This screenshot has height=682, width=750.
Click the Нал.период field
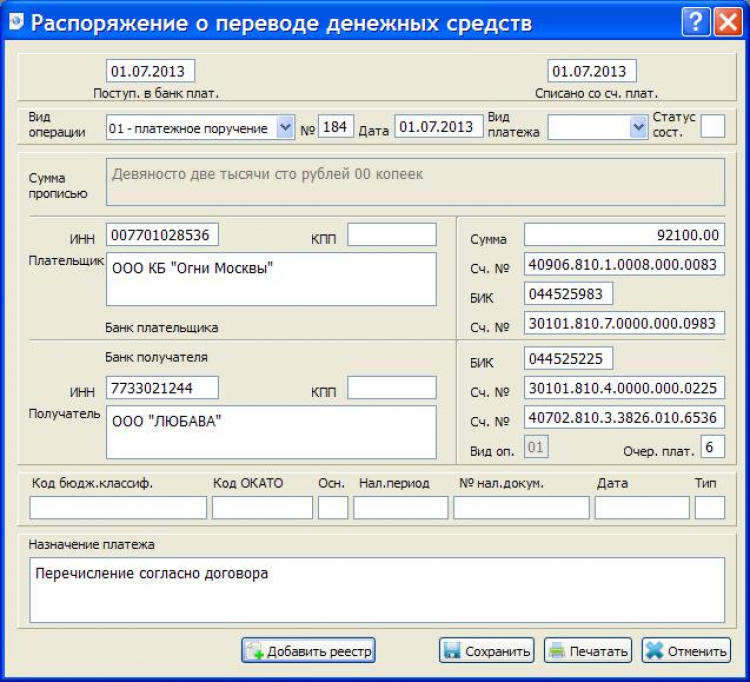[x=401, y=507]
